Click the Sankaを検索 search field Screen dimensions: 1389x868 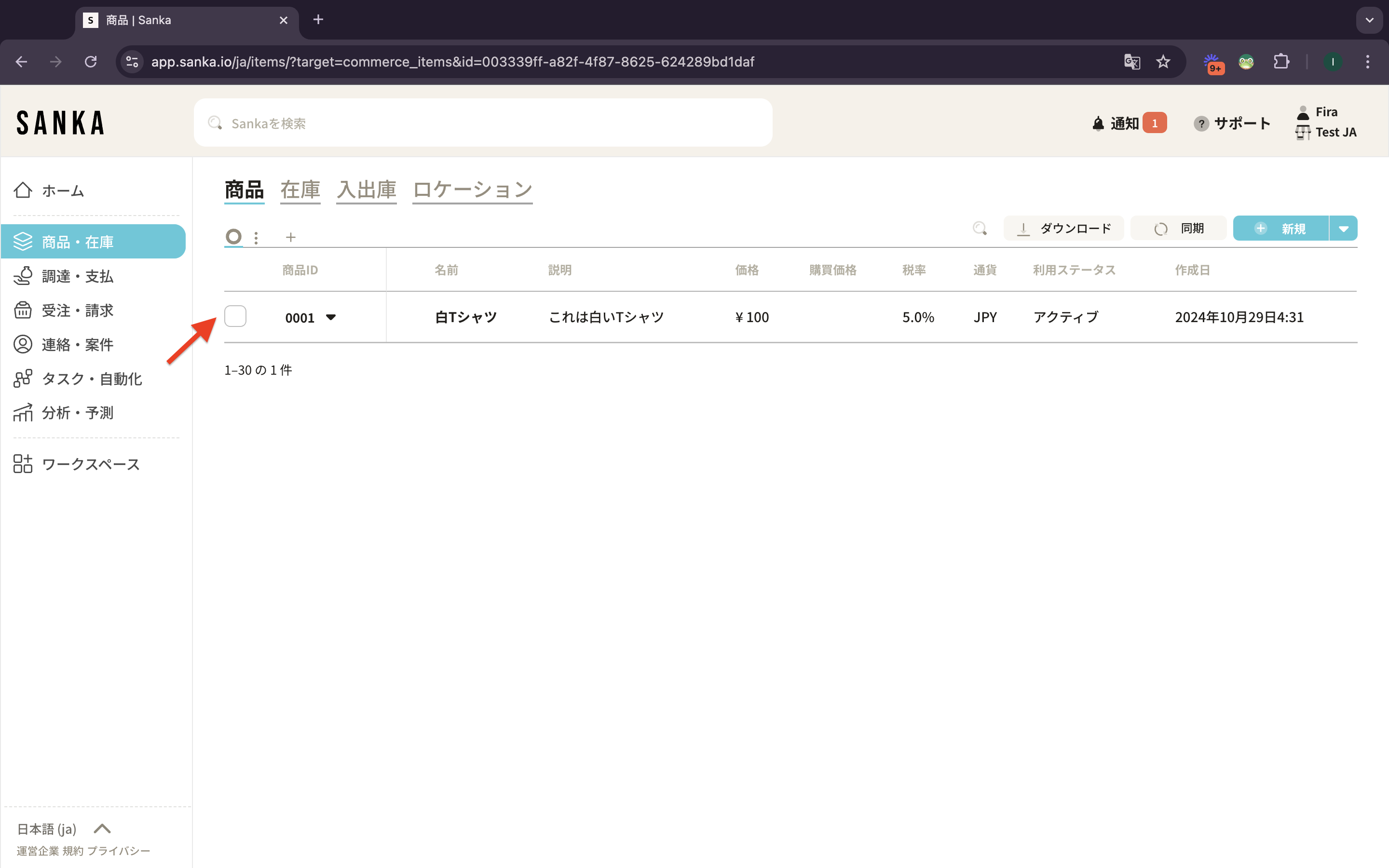(482, 123)
